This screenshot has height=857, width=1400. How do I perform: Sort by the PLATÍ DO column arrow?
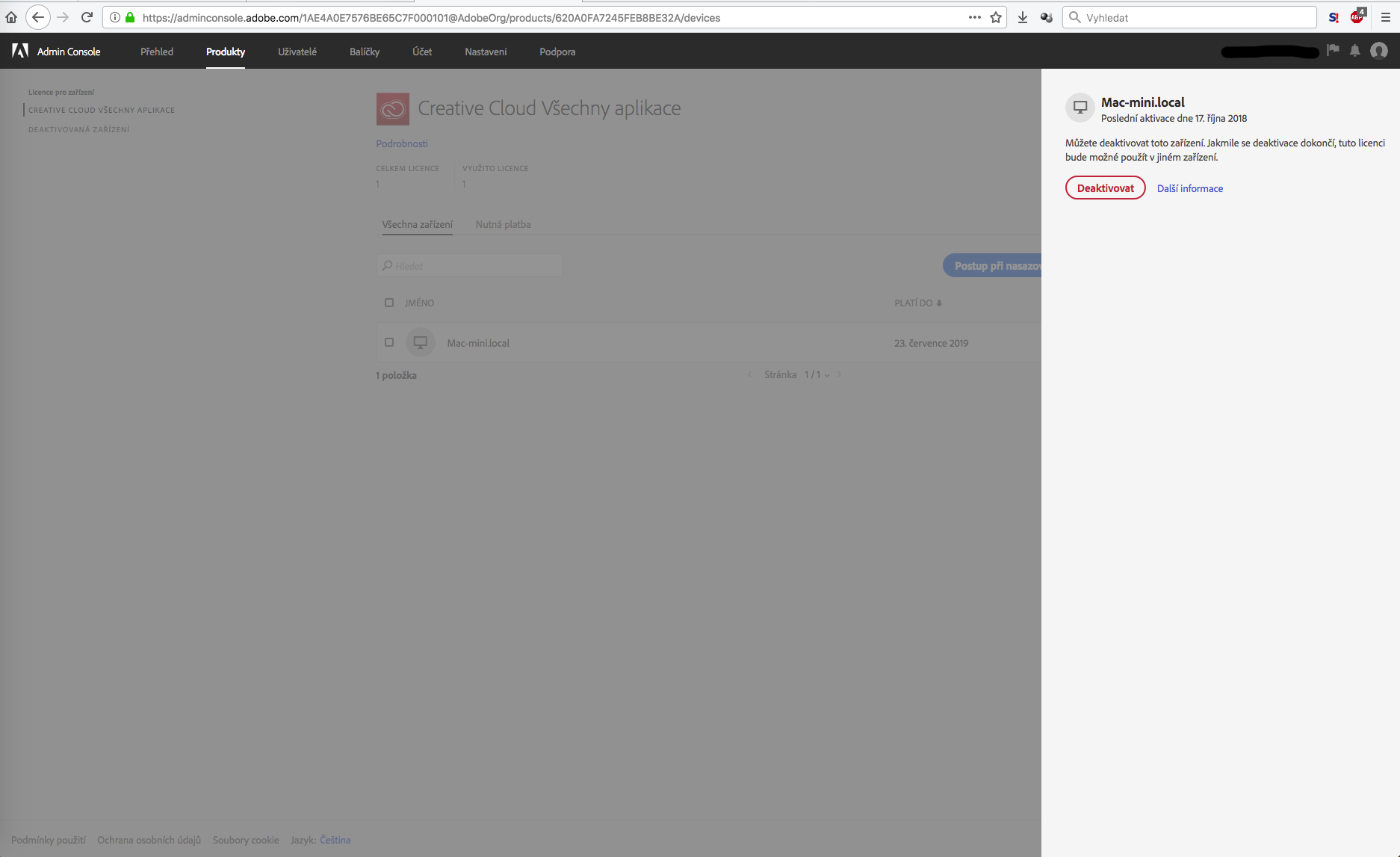939,303
